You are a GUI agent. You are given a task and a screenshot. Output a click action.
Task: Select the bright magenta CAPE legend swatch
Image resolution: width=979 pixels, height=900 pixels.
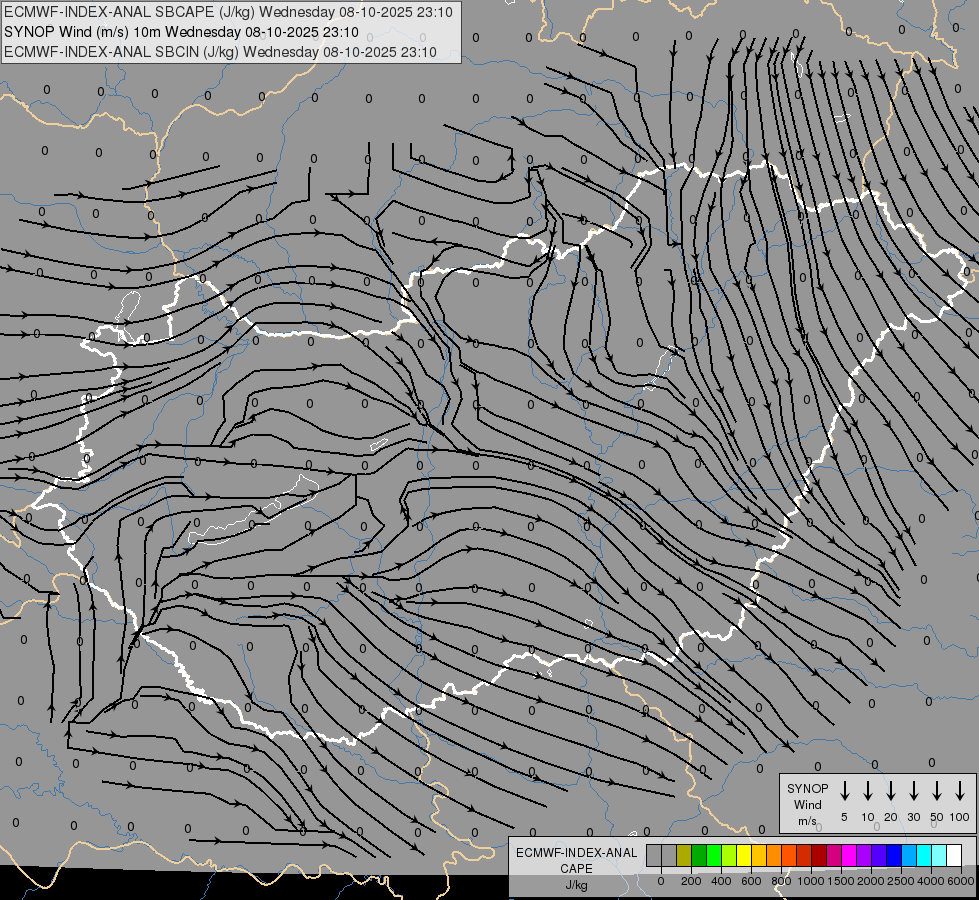(x=849, y=855)
